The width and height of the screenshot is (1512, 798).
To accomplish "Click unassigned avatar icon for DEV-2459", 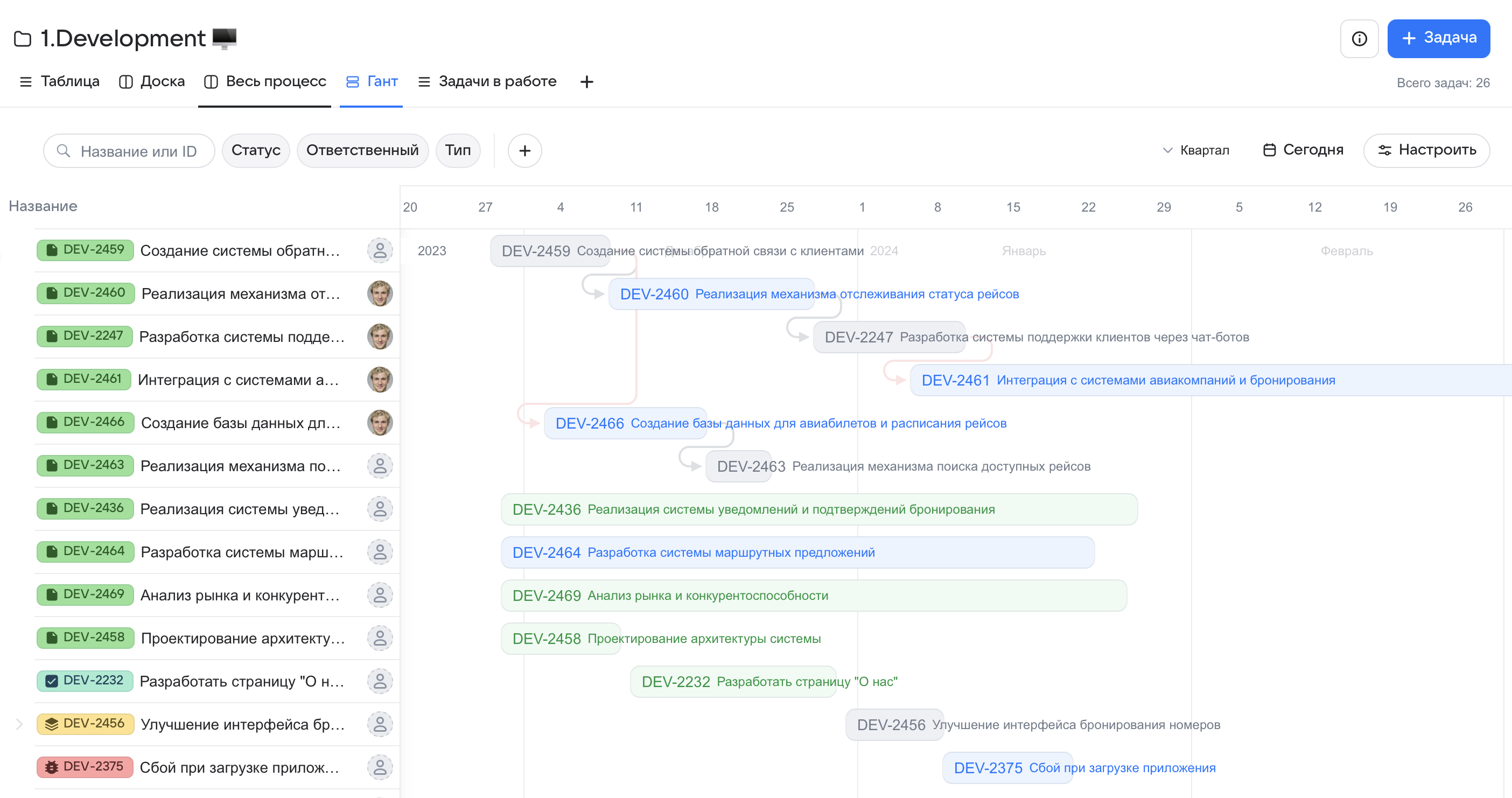I will pyautogui.click(x=380, y=250).
